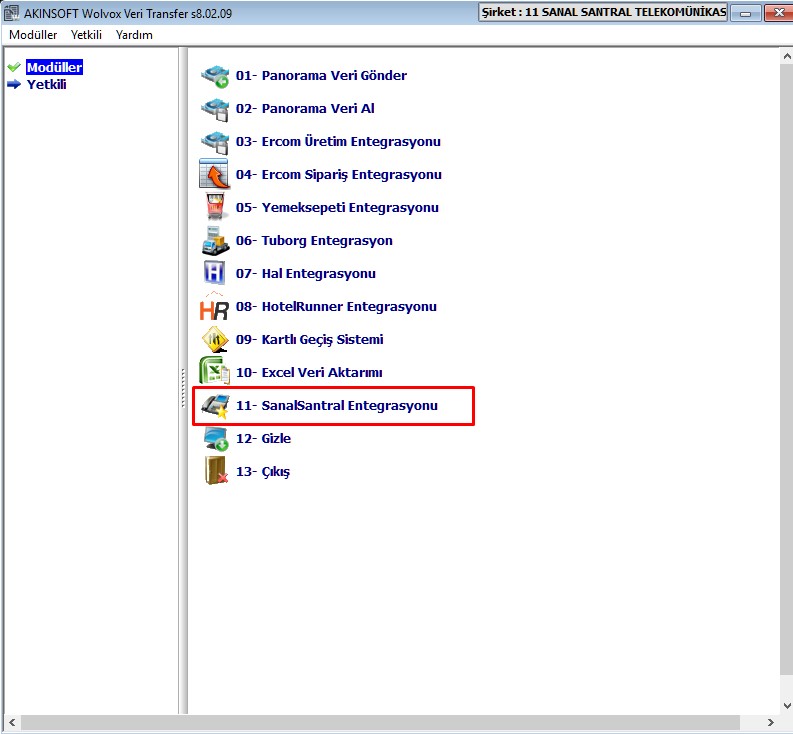The image size is (793, 734).
Task: Click the Kartlı Geçiş Sistemi sign icon
Action: pyautogui.click(x=214, y=339)
